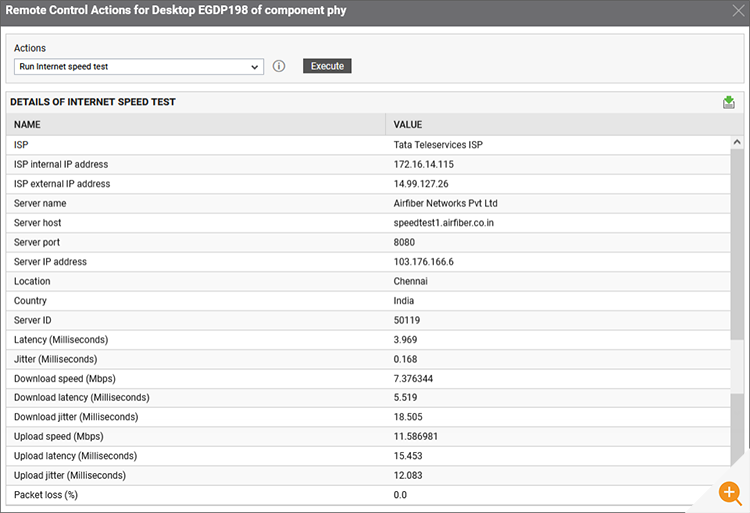The width and height of the screenshot is (750, 513).
Task: Click the 'Server host' row label
Action: (37, 223)
